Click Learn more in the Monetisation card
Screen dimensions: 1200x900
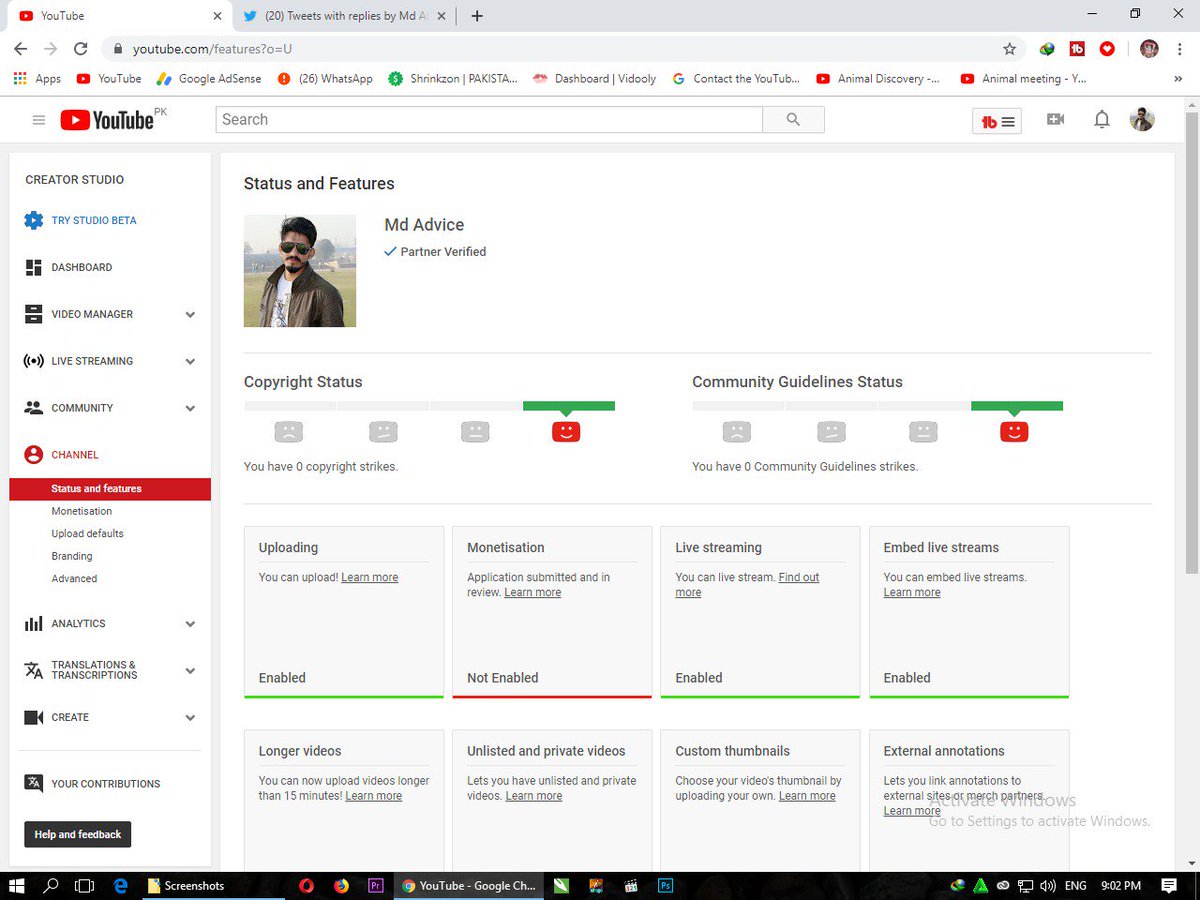(x=533, y=592)
